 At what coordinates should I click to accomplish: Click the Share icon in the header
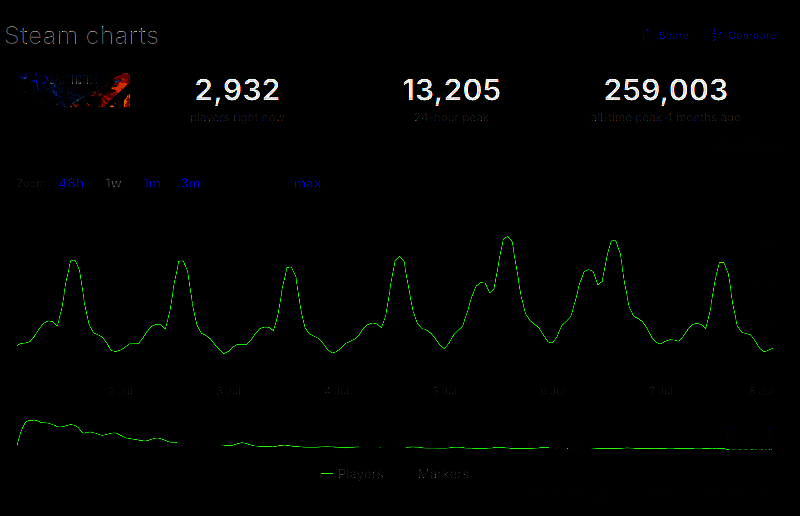[x=647, y=35]
